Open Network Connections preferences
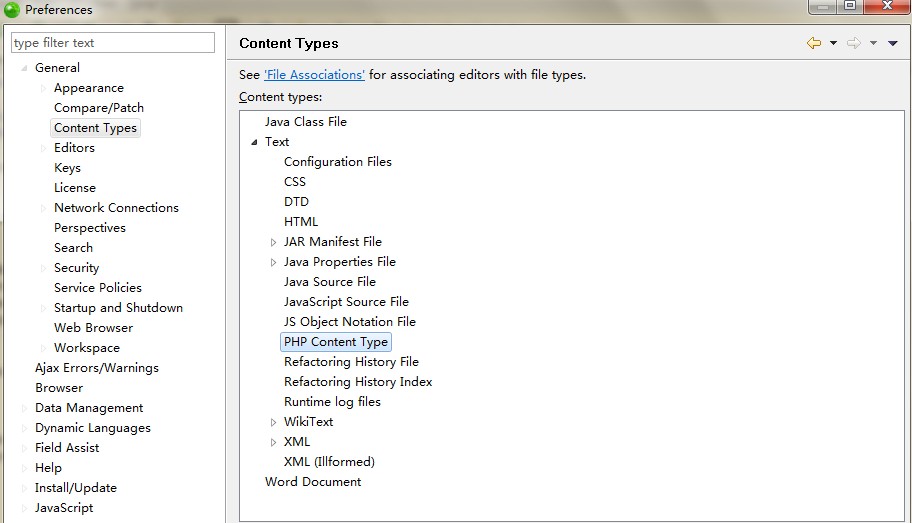Image resolution: width=912 pixels, height=523 pixels. (116, 208)
